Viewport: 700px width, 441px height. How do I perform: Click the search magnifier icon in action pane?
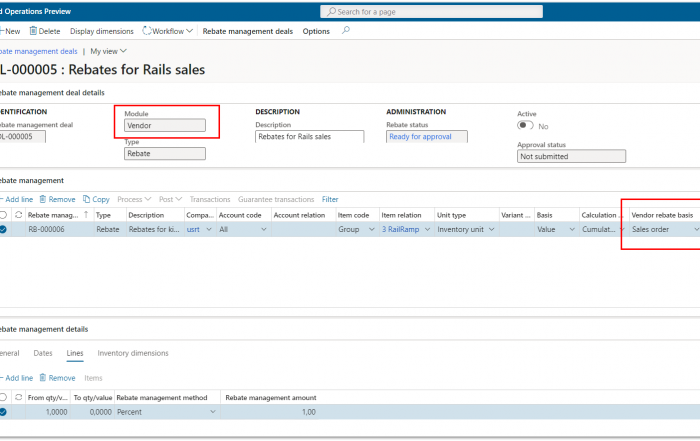(x=346, y=30)
